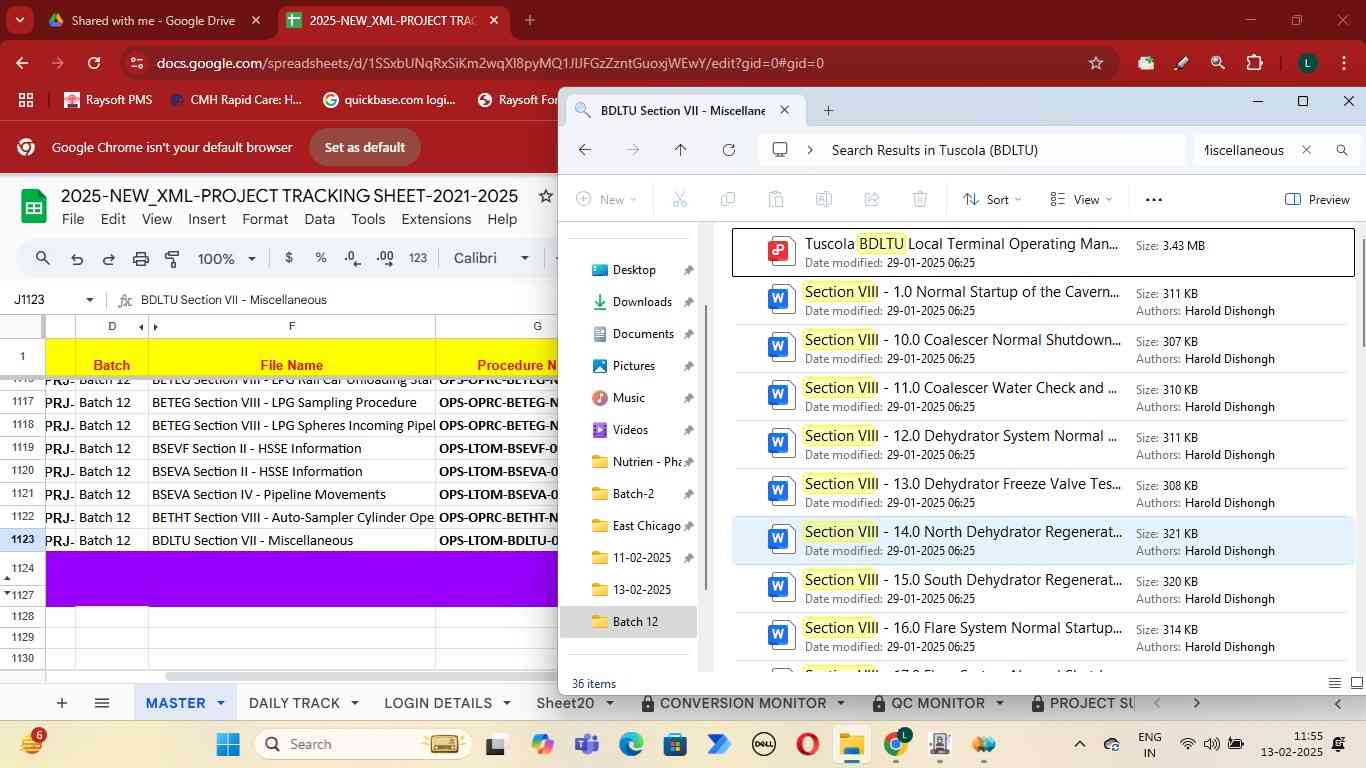Bookmark this page with star icon
The height and width of the screenshot is (768, 1366).
1096,63
